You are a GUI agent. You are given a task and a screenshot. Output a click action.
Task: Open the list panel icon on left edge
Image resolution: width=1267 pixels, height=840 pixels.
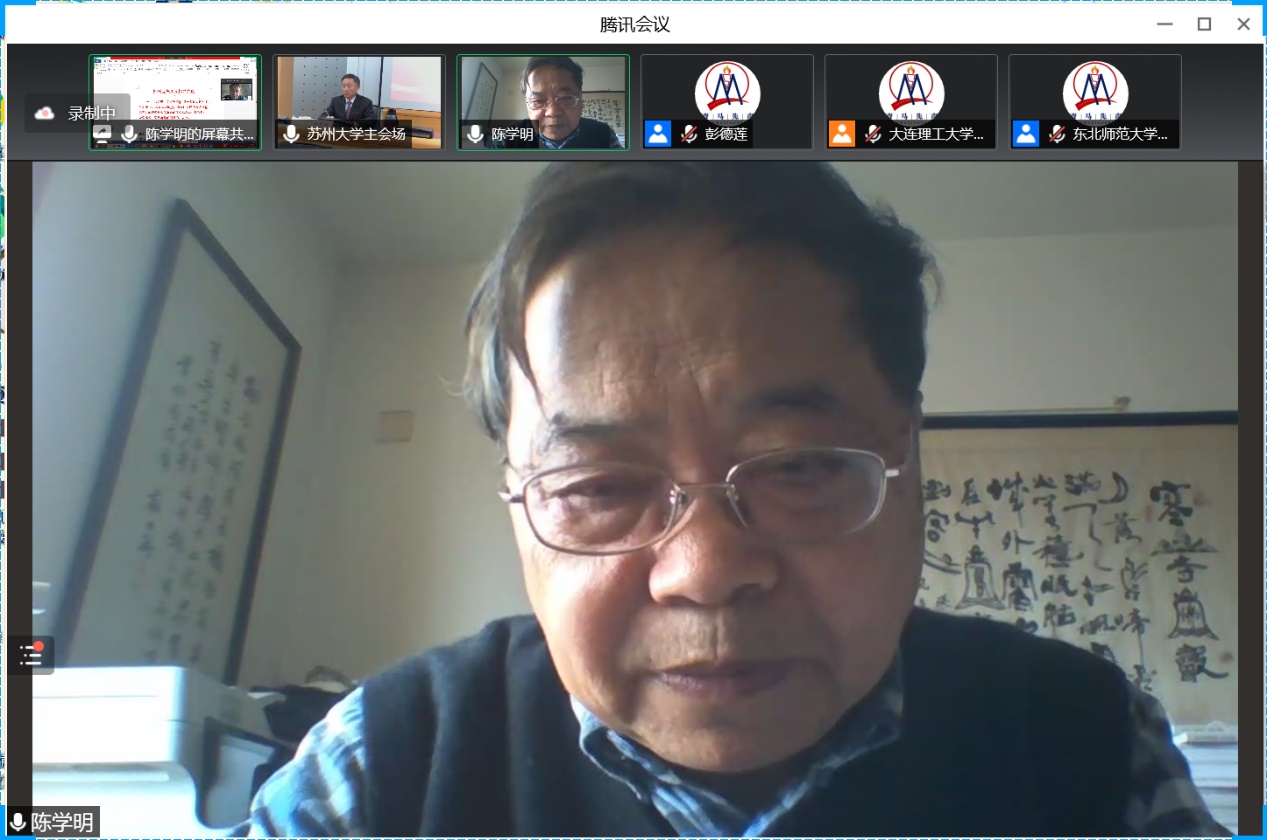point(31,655)
